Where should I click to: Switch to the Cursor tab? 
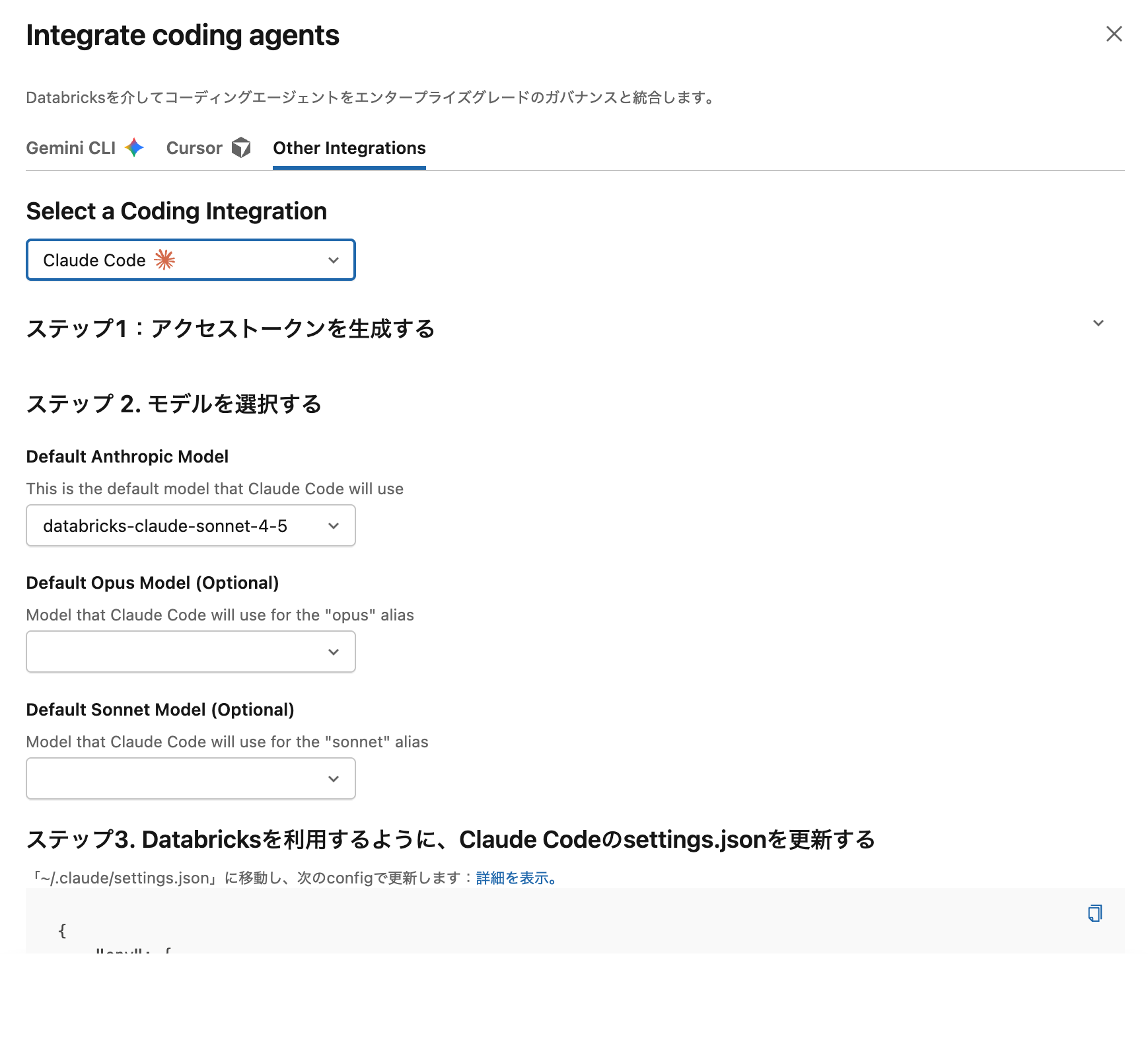coord(194,147)
